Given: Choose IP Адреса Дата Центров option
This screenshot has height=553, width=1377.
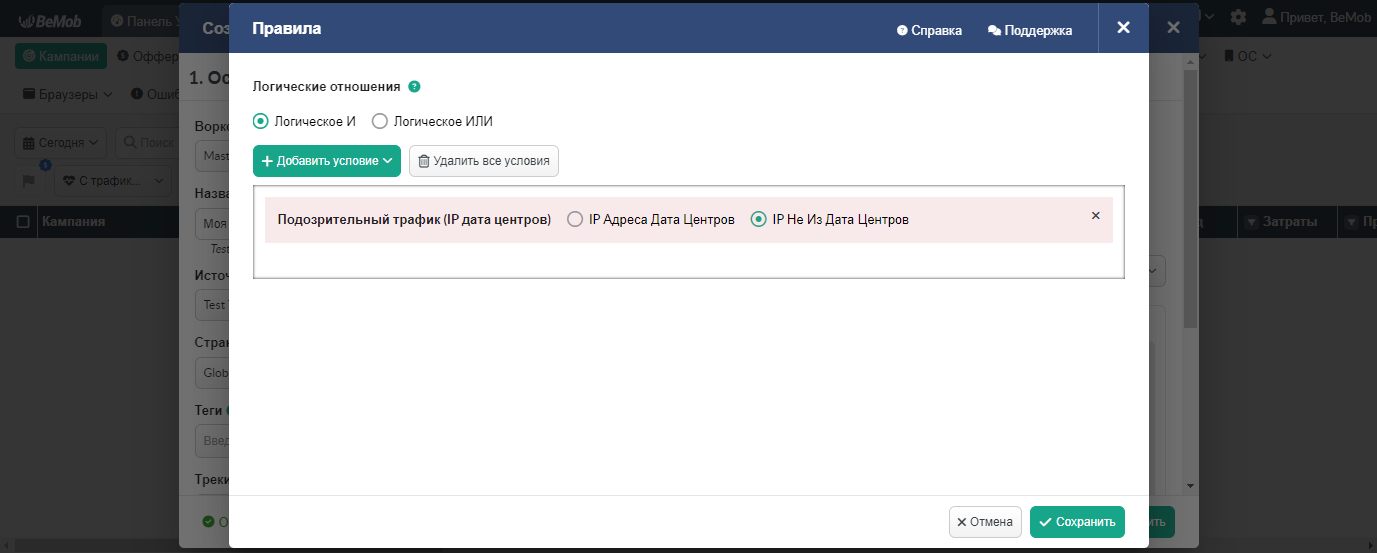Looking at the screenshot, I should point(575,219).
